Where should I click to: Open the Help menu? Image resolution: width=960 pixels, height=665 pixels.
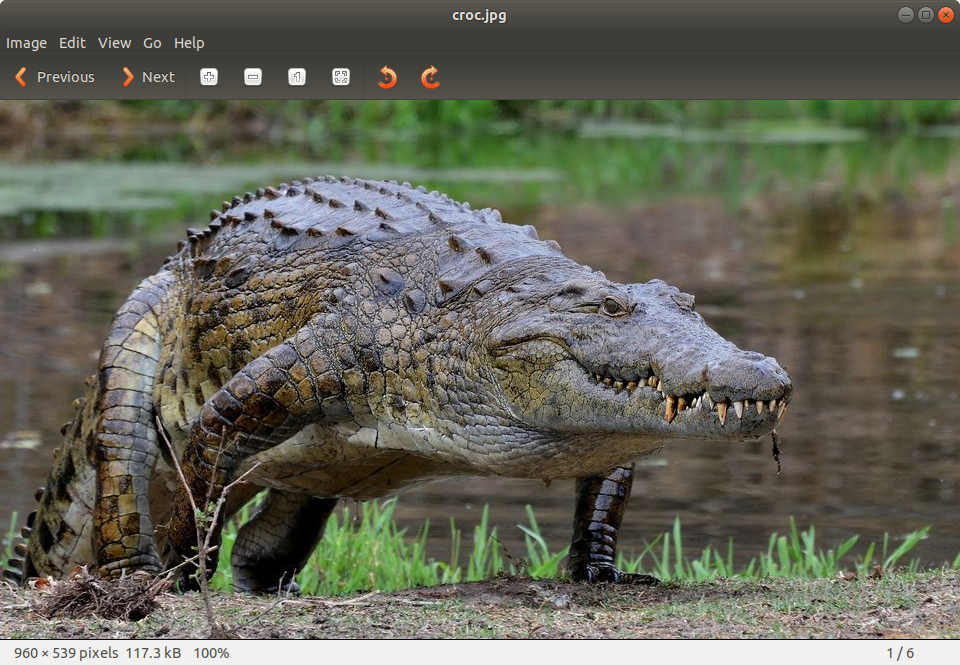189,43
